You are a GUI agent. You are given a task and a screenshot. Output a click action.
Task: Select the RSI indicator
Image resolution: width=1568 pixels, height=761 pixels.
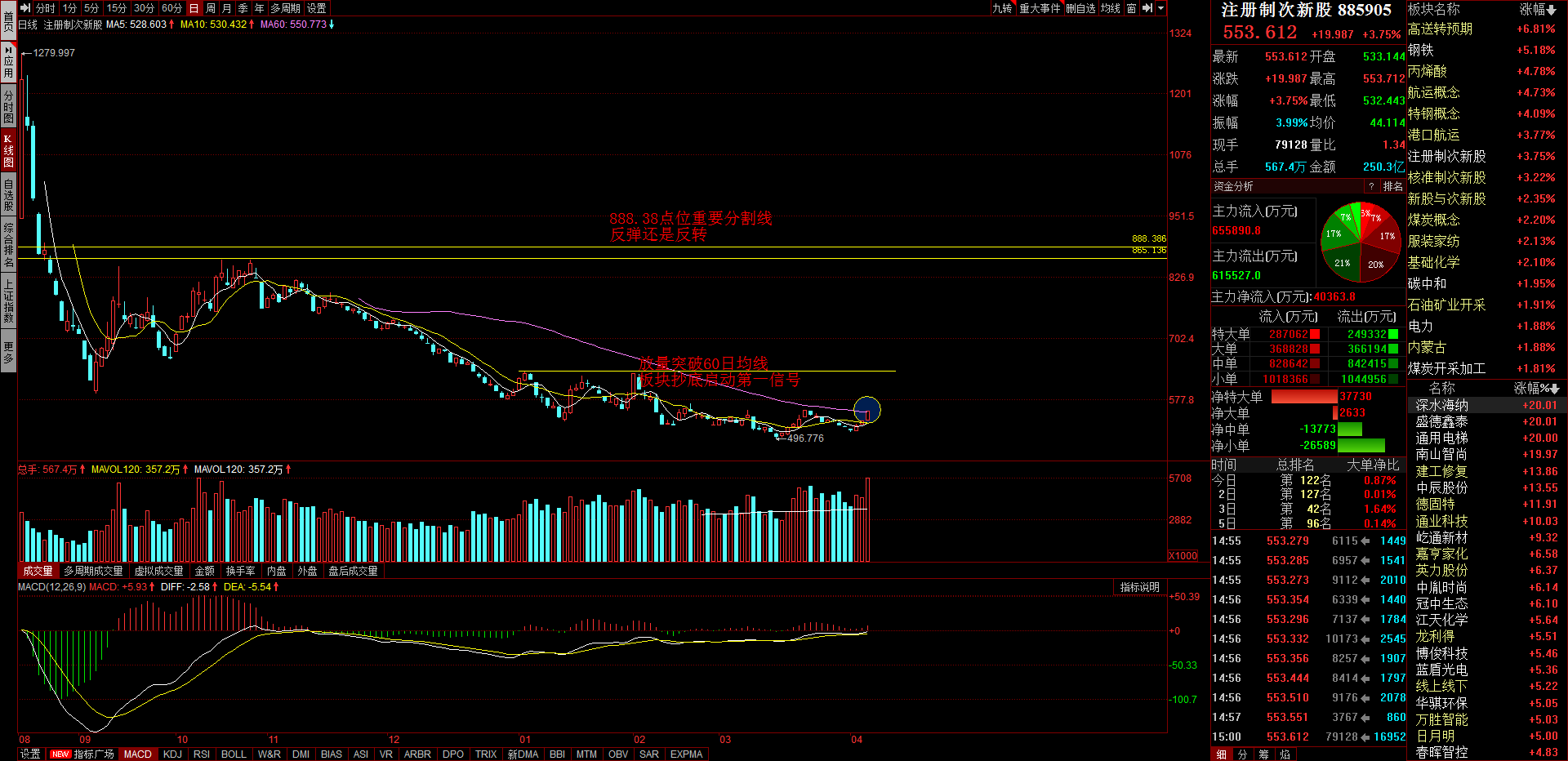[x=202, y=754]
